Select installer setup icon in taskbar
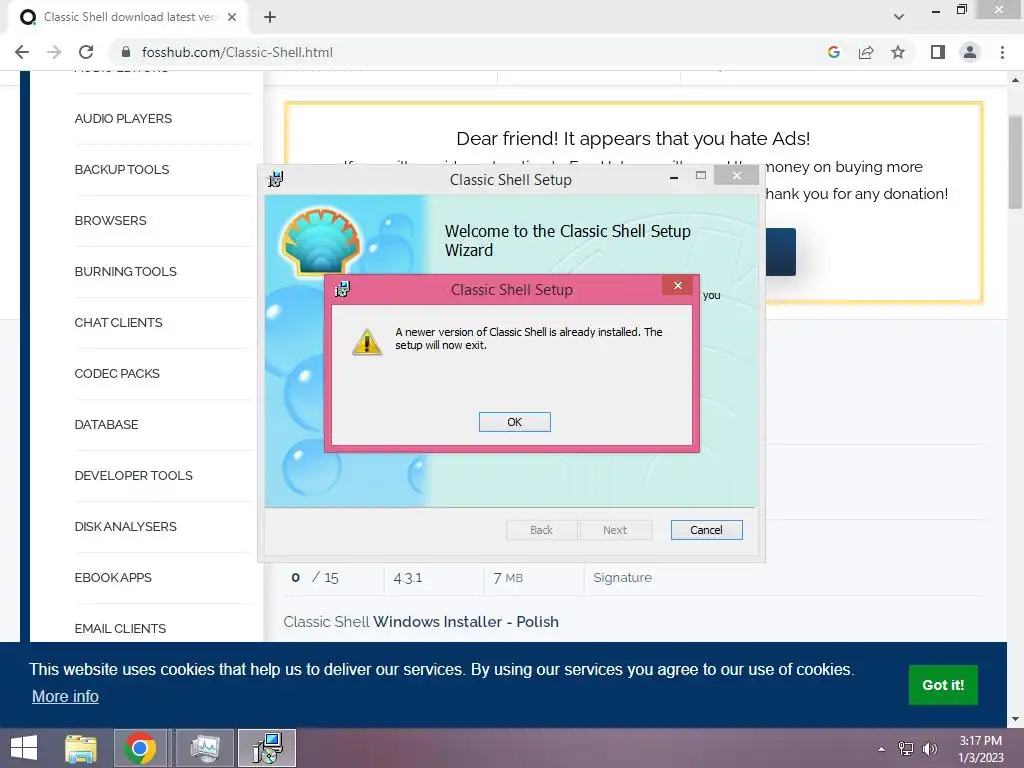Viewport: 1024px width, 768px height. (x=267, y=748)
